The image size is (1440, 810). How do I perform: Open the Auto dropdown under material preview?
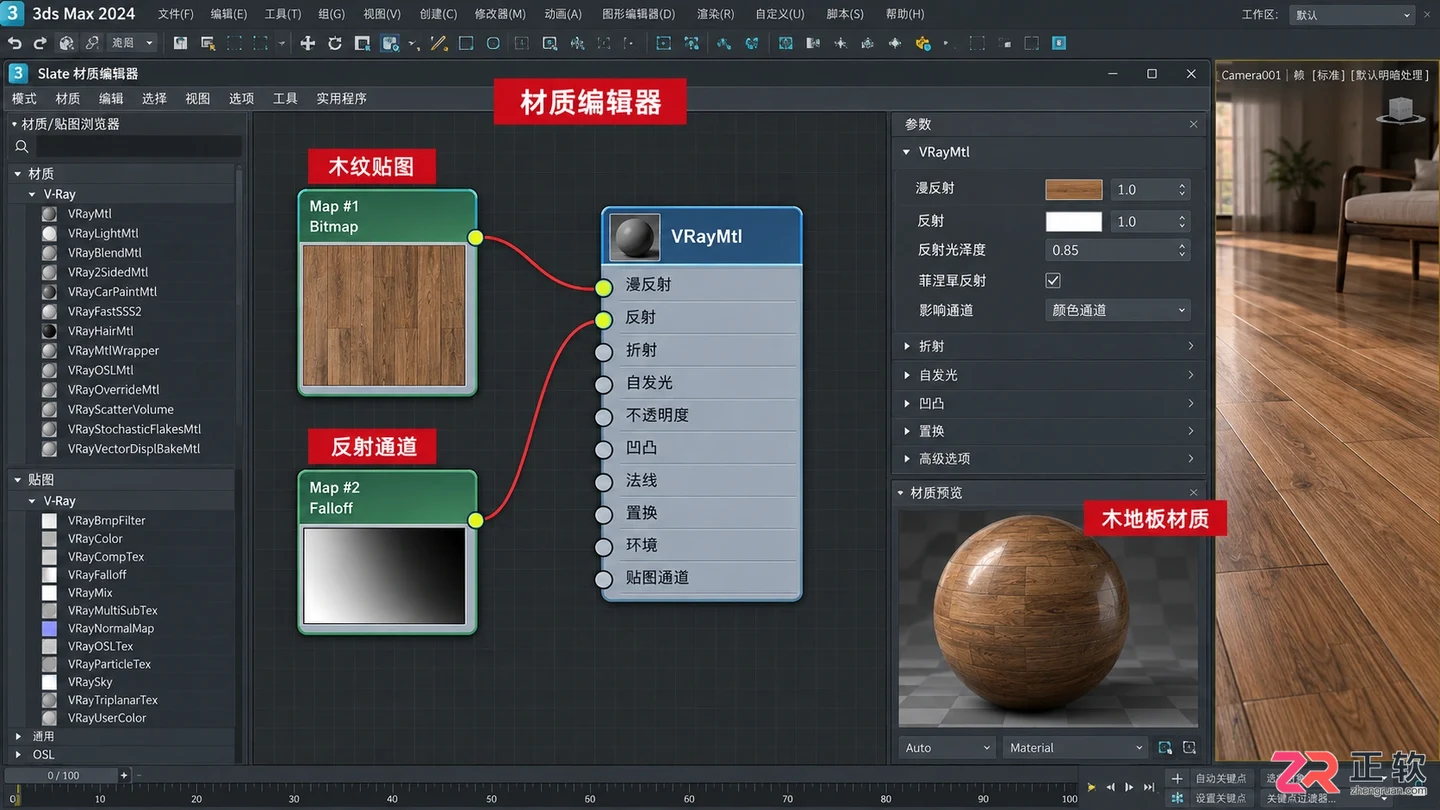pyautogui.click(x=947, y=748)
